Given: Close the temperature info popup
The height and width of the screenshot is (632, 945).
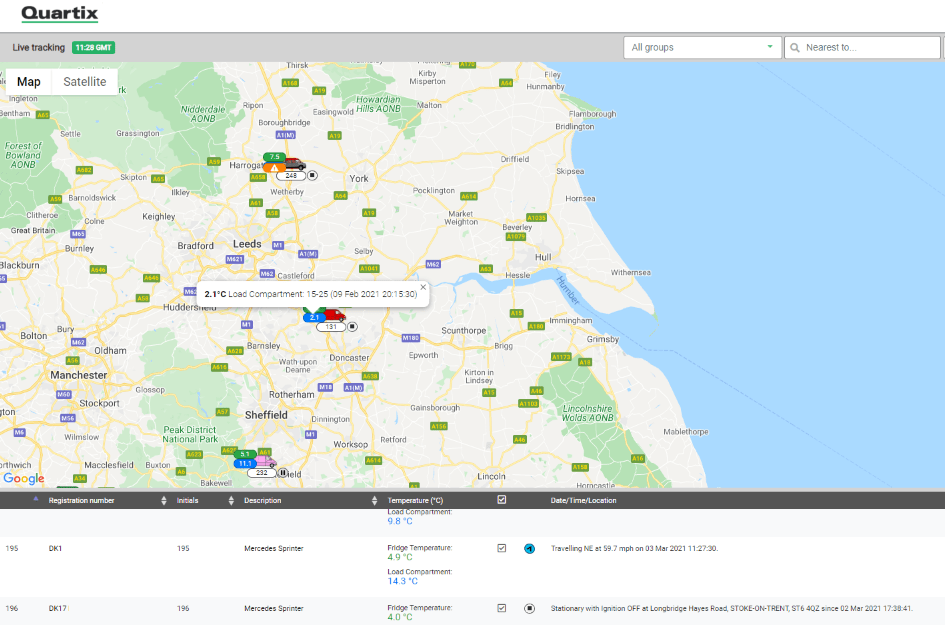Looking at the screenshot, I should pos(423,287).
